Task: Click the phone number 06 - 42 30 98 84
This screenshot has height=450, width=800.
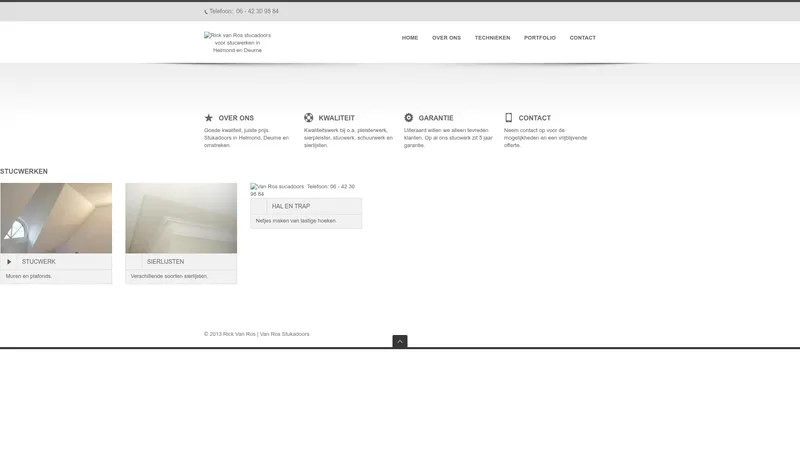Action: point(257,11)
